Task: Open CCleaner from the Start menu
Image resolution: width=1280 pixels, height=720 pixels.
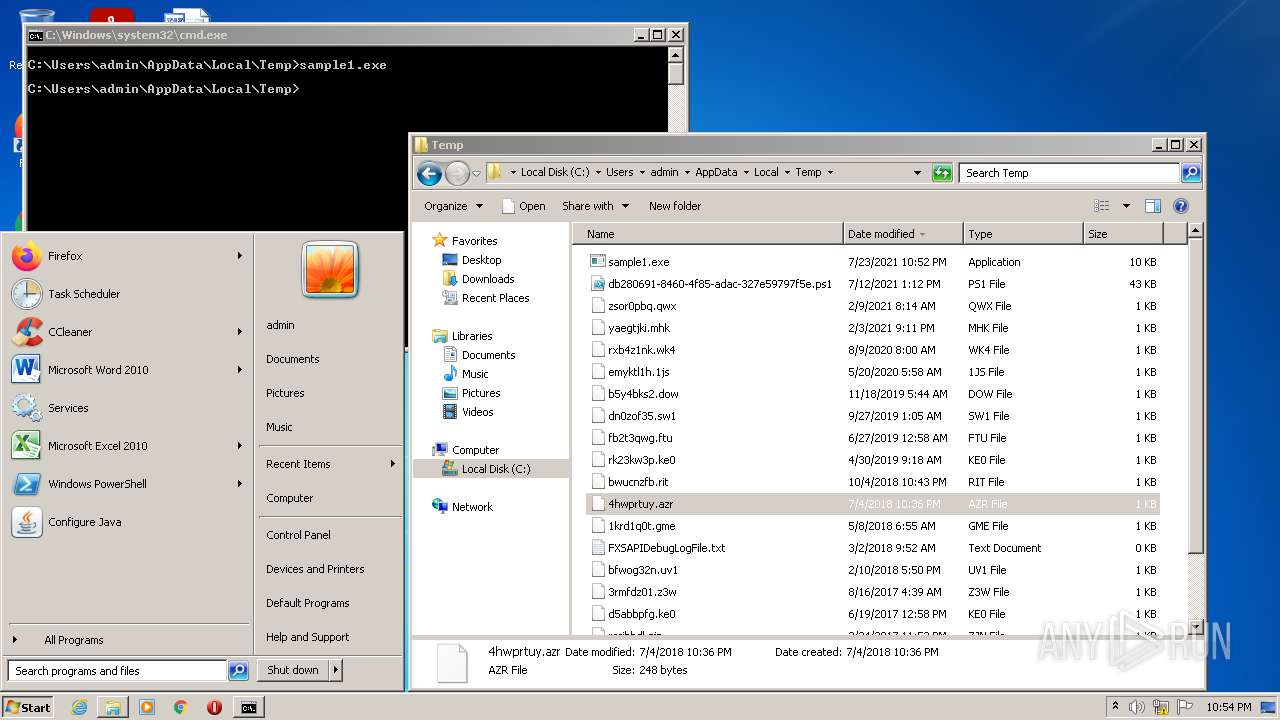Action: [x=127, y=332]
